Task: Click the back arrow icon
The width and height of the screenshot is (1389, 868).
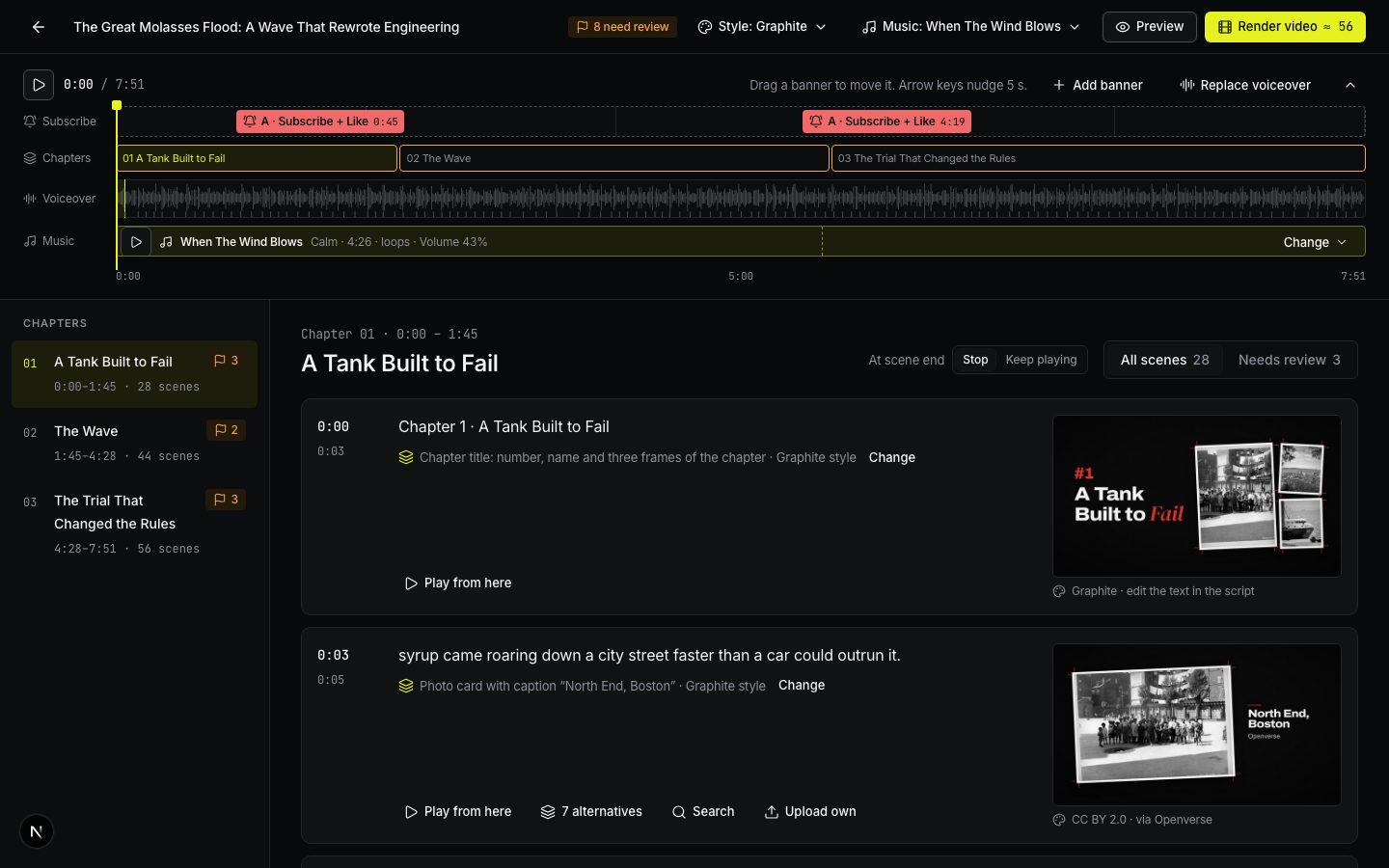Action: (x=39, y=27)
